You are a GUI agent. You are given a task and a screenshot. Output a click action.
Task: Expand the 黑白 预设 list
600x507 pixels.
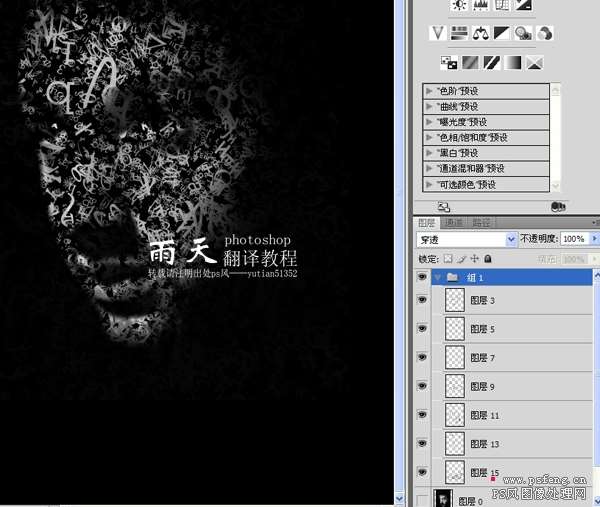(x=429, y=153)
